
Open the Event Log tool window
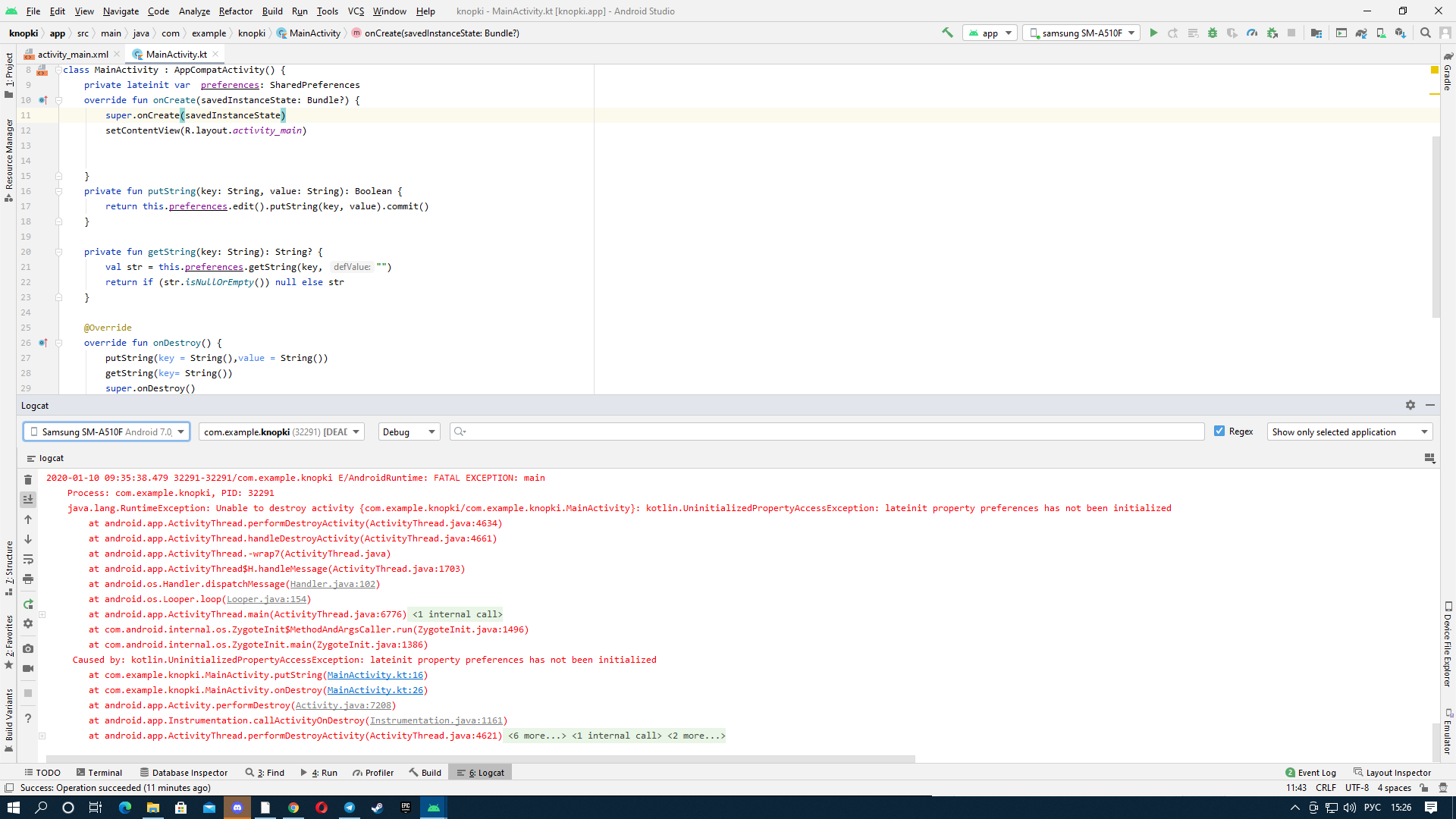(1311, 772)
